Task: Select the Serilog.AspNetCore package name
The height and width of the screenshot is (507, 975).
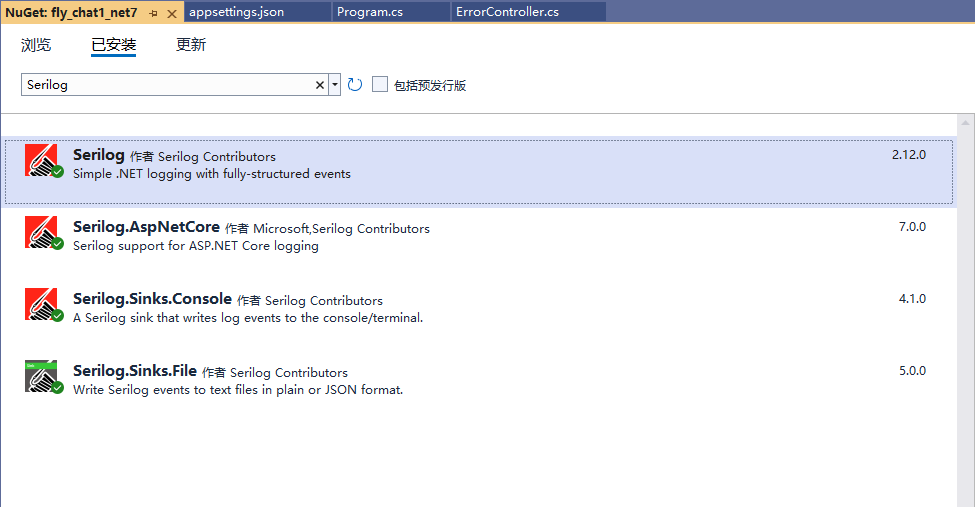Action: pos(146,227)
